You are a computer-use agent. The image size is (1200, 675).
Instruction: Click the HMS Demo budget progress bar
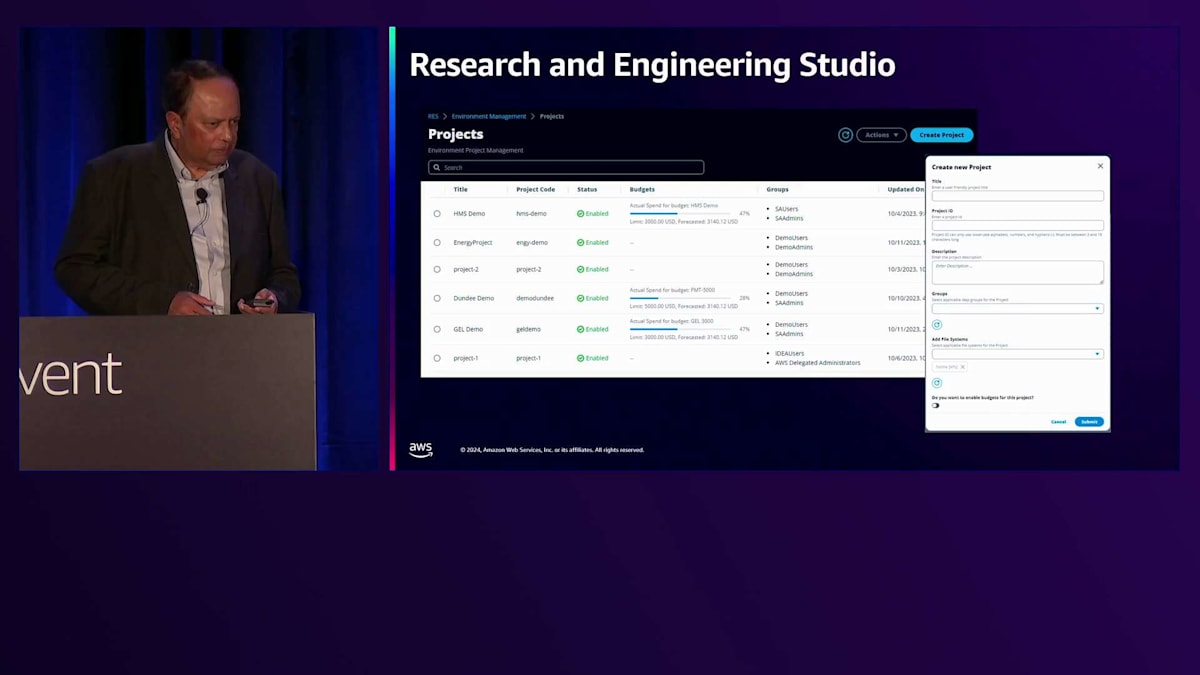click(682, 213)
